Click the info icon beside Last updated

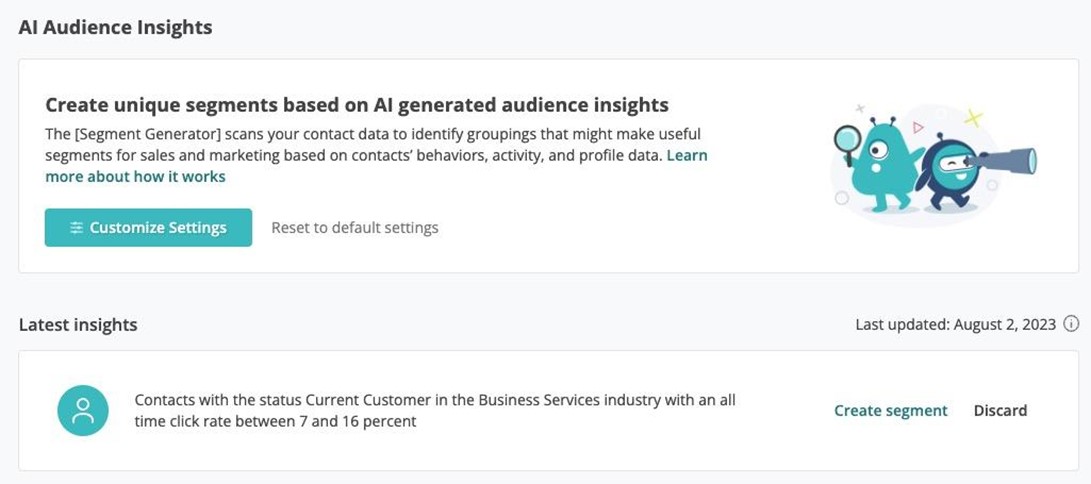[1071, 324]
